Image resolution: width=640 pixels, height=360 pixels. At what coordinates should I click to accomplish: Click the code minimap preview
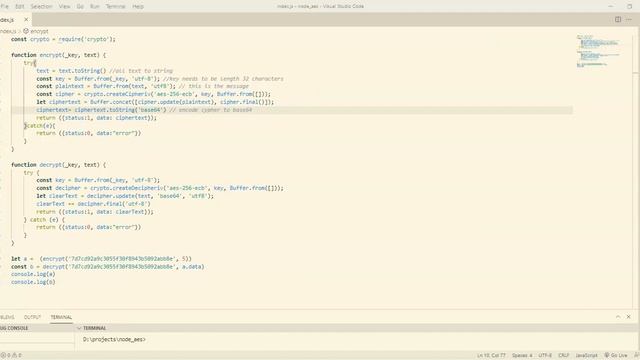click(x=598, y=51)
